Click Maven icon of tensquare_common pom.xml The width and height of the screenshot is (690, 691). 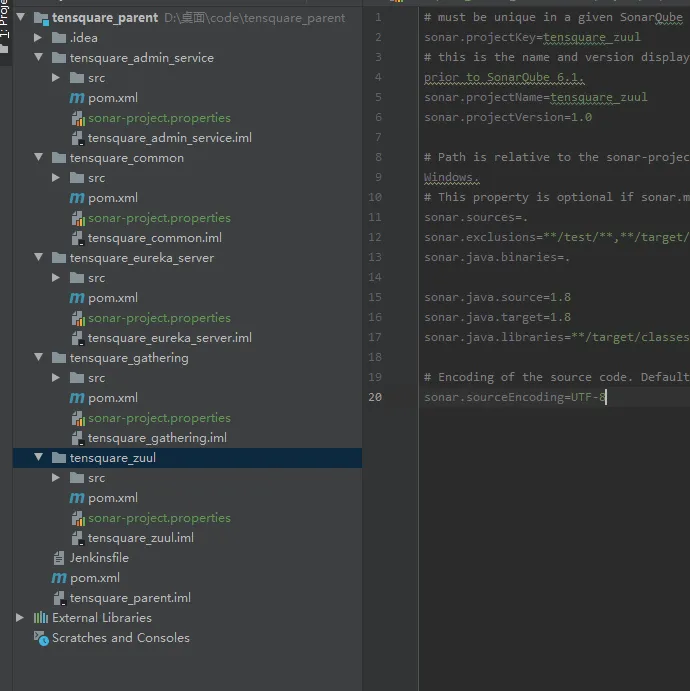click(x=77, y=198)
